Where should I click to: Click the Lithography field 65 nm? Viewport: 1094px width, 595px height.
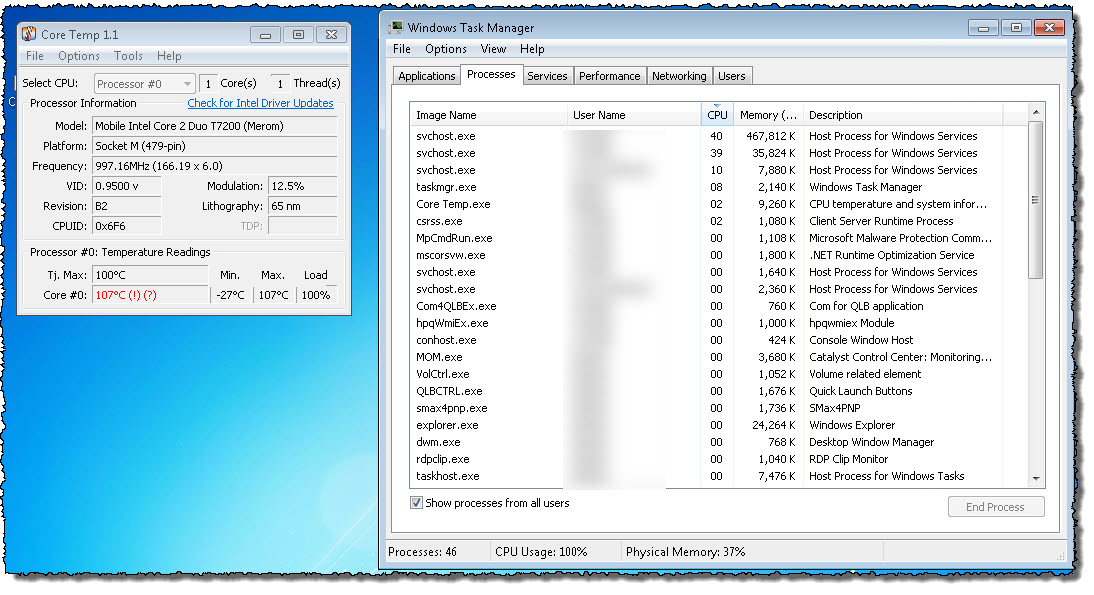(x=303, y=206)
